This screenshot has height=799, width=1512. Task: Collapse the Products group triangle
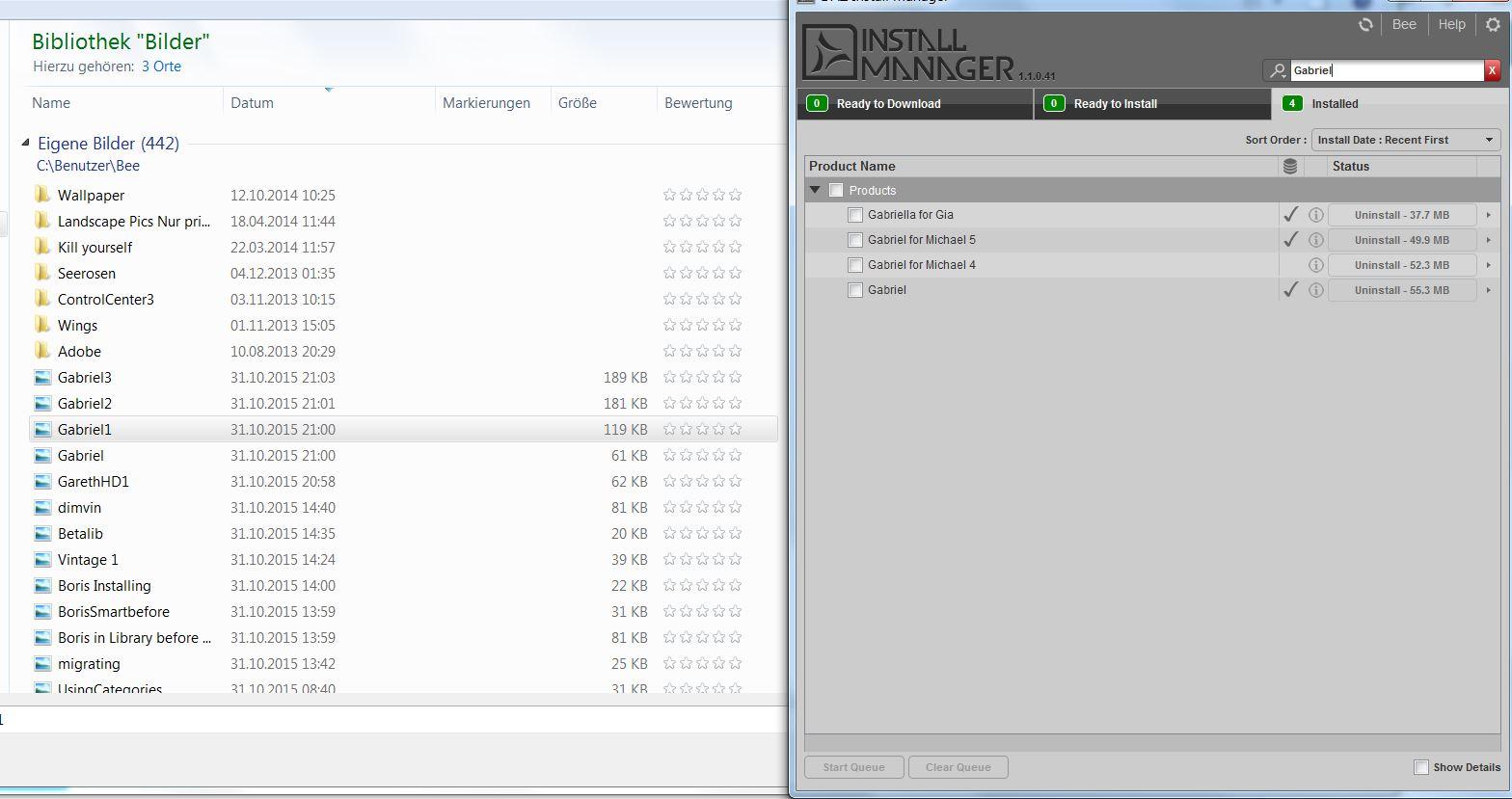point(816,191)
